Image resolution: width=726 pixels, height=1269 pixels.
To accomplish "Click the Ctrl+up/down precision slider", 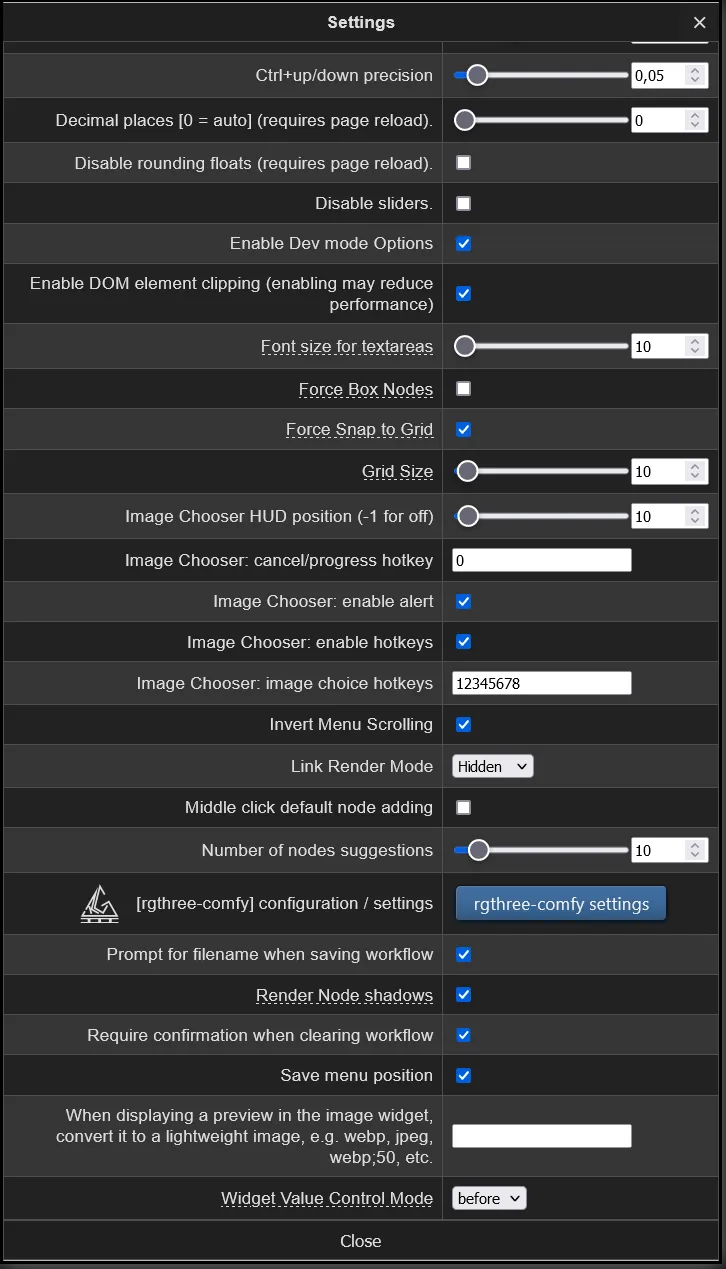I will (541, 75).
